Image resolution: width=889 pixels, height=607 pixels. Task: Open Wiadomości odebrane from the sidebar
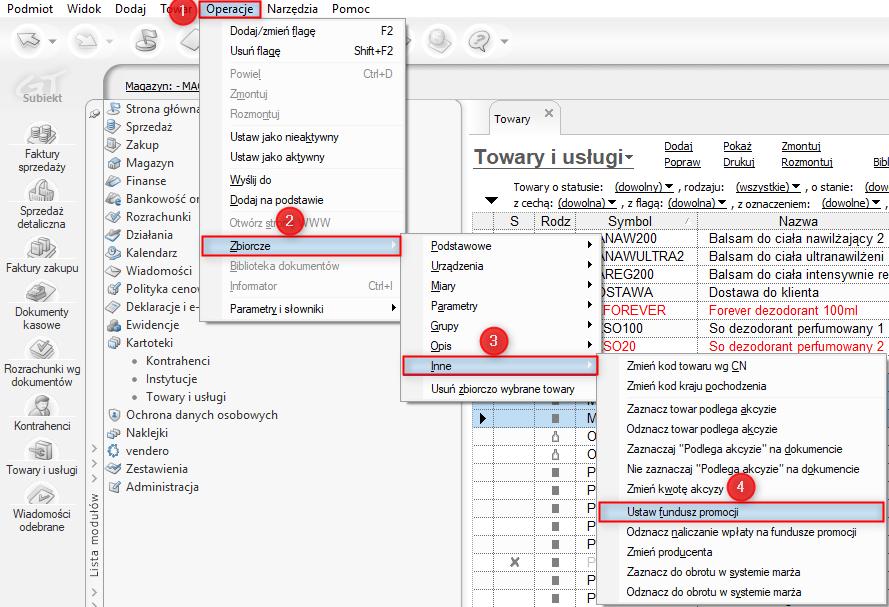[42, 495]
